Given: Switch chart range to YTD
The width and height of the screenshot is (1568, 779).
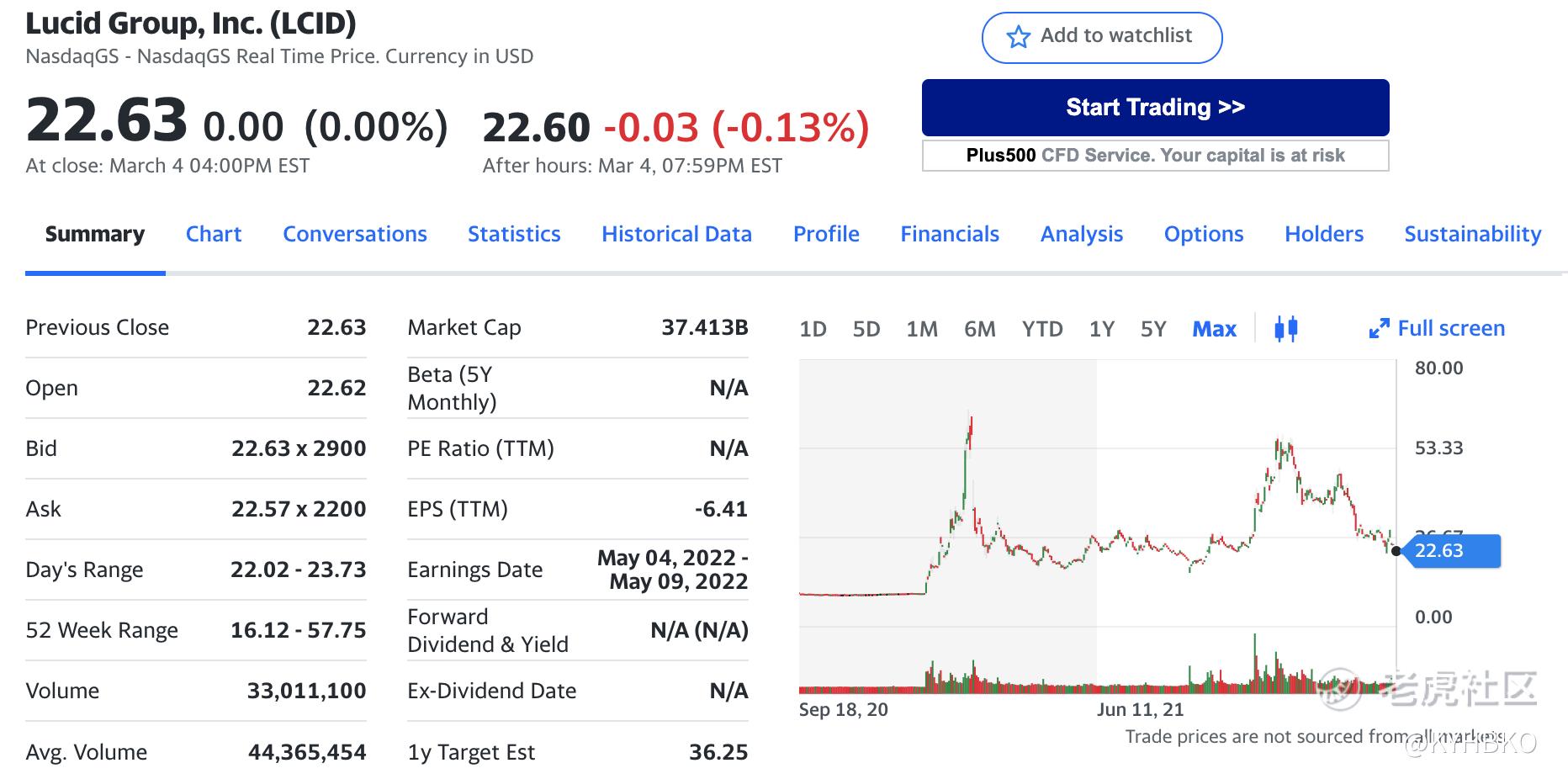Looking at the screenshot, I should click(1042, 329).
